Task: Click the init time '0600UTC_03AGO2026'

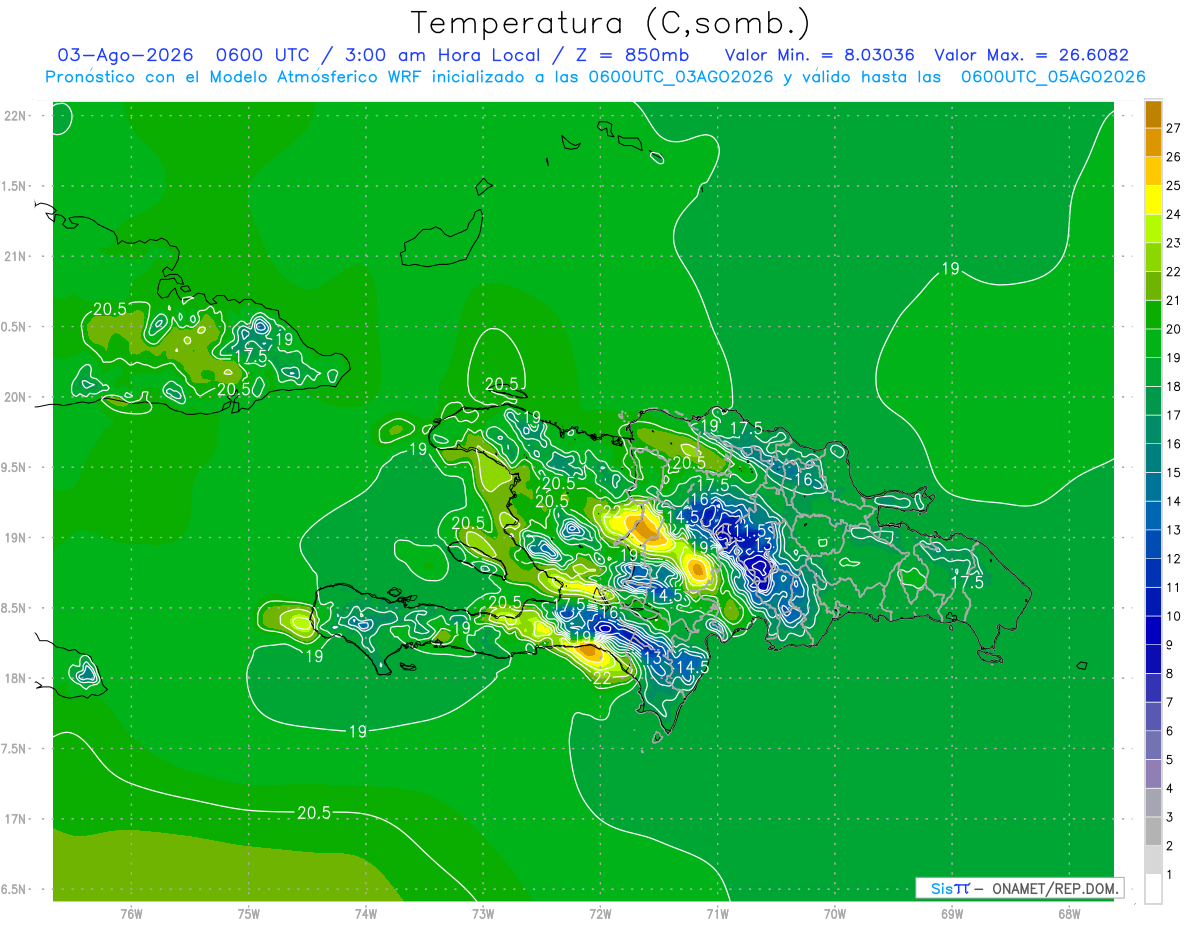Action: (x=680, y=77)
